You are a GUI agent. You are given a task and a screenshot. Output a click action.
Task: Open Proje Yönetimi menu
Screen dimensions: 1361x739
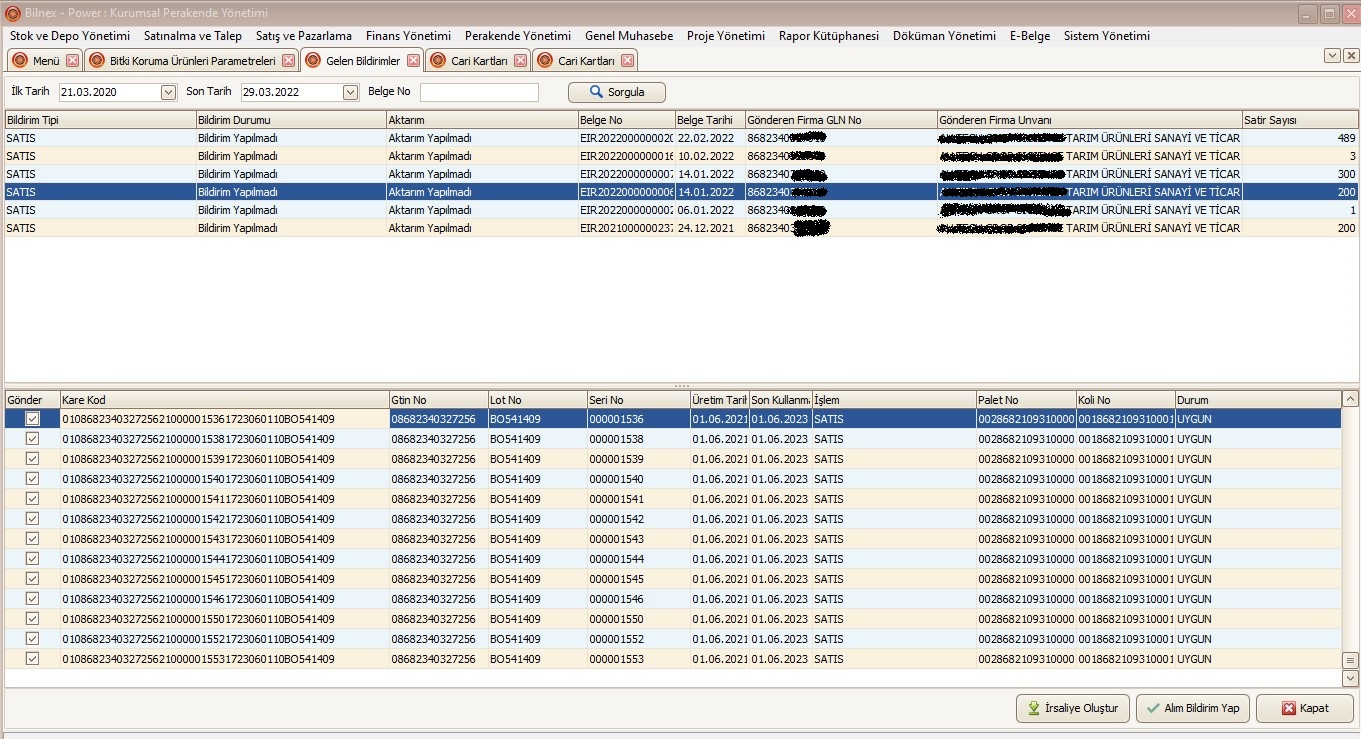point(726,36)
